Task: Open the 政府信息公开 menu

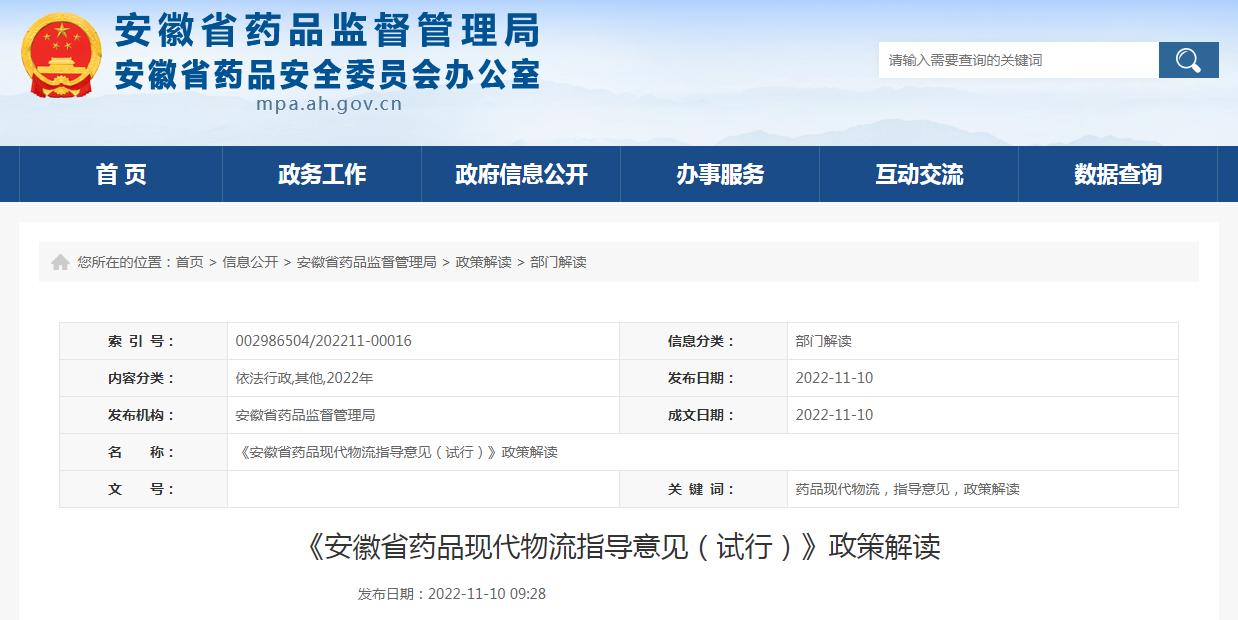Action: coord(521,173)
